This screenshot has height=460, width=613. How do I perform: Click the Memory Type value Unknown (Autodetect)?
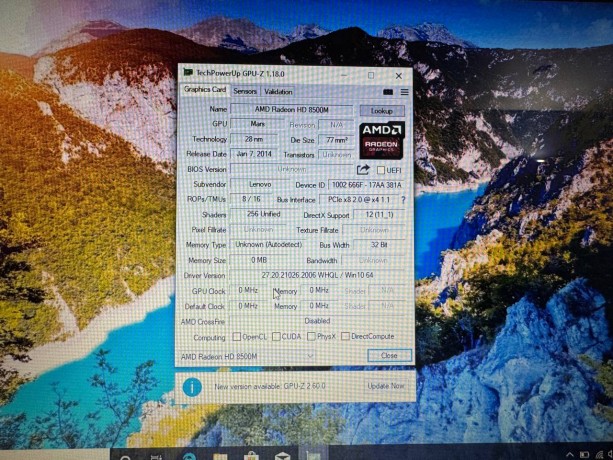(269, 245)
